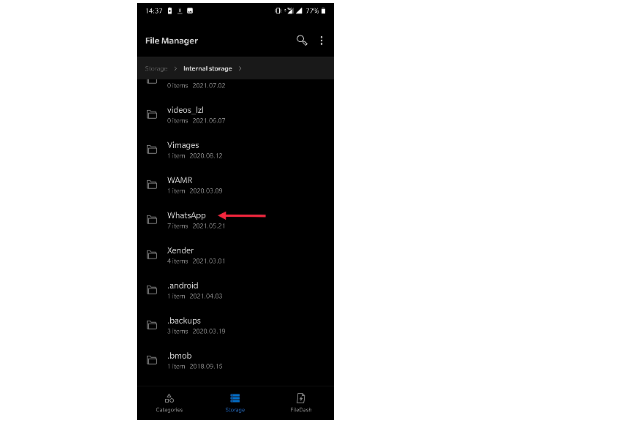Image resolution: width=640 pixels, height=425 pixels.
Task: Open the .android folder name
Action: pos(182,285)
